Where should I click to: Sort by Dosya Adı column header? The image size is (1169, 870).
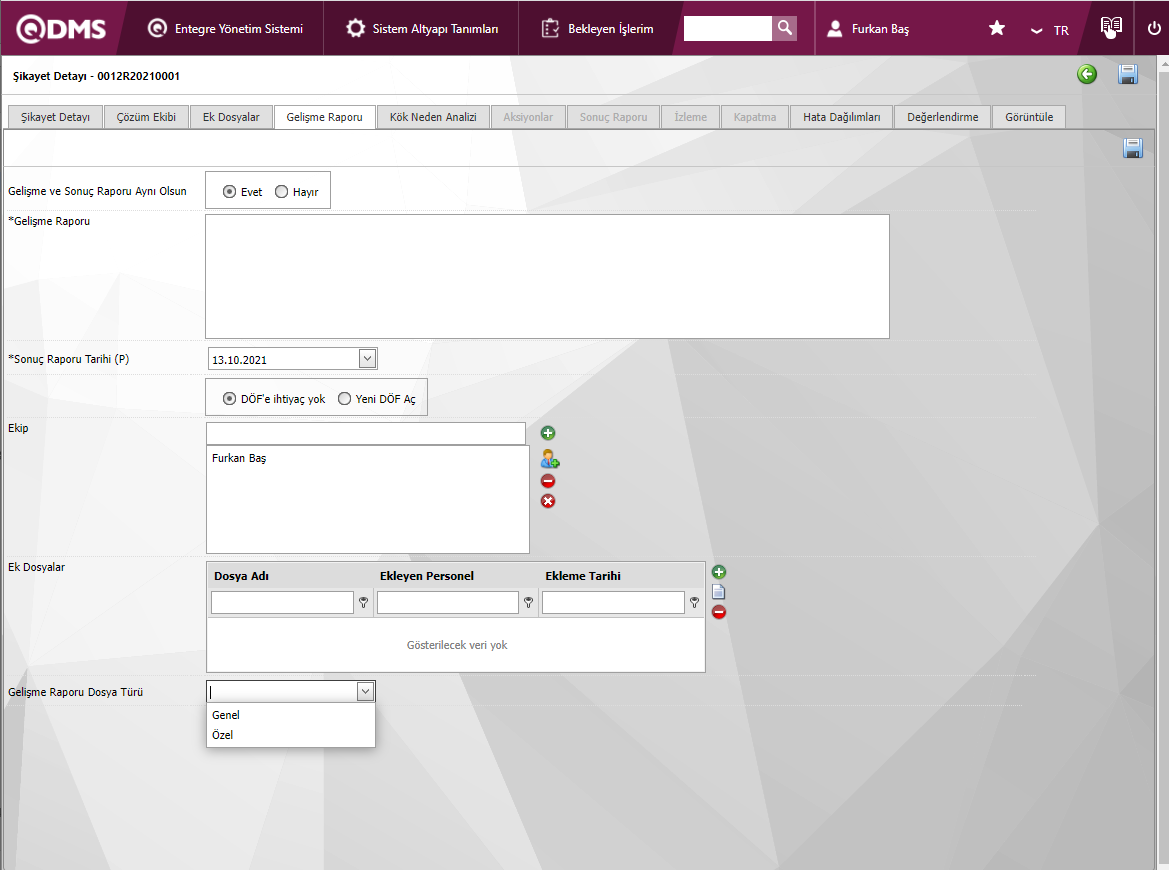pos(242,576)
